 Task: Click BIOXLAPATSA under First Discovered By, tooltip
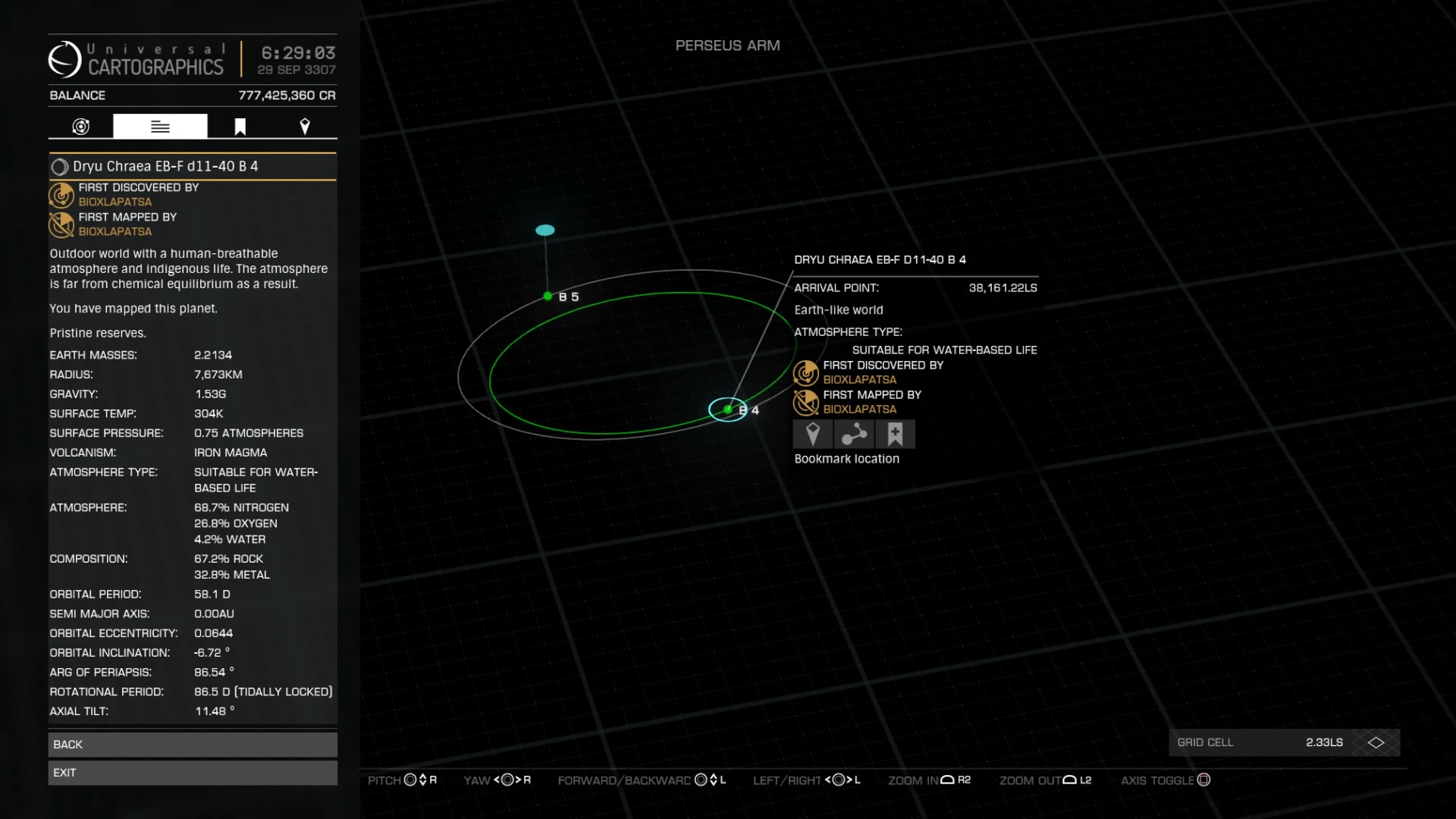860,380
